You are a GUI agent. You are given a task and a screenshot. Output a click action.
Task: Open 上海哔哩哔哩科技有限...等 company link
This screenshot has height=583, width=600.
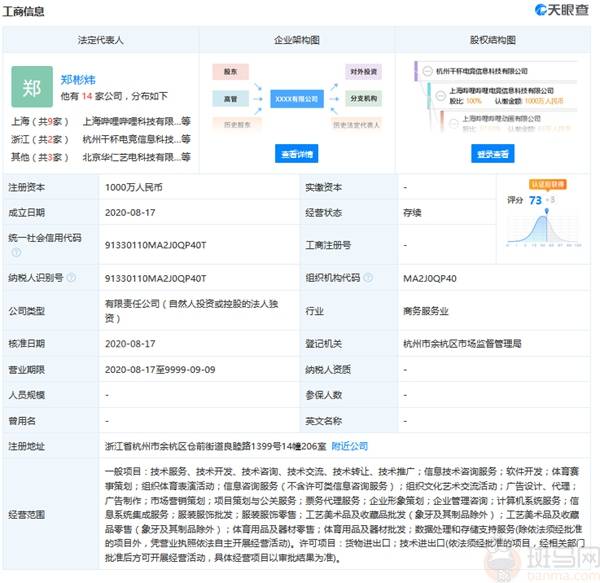137,122
